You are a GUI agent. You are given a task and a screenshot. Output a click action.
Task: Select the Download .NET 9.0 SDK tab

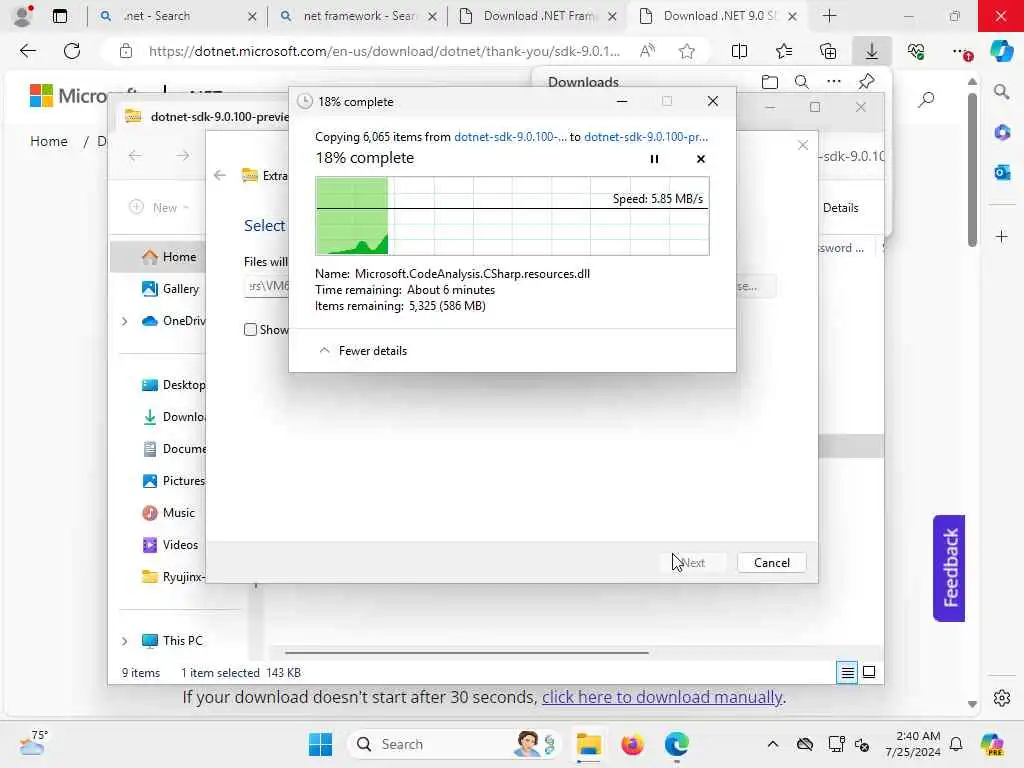(717, 16)
